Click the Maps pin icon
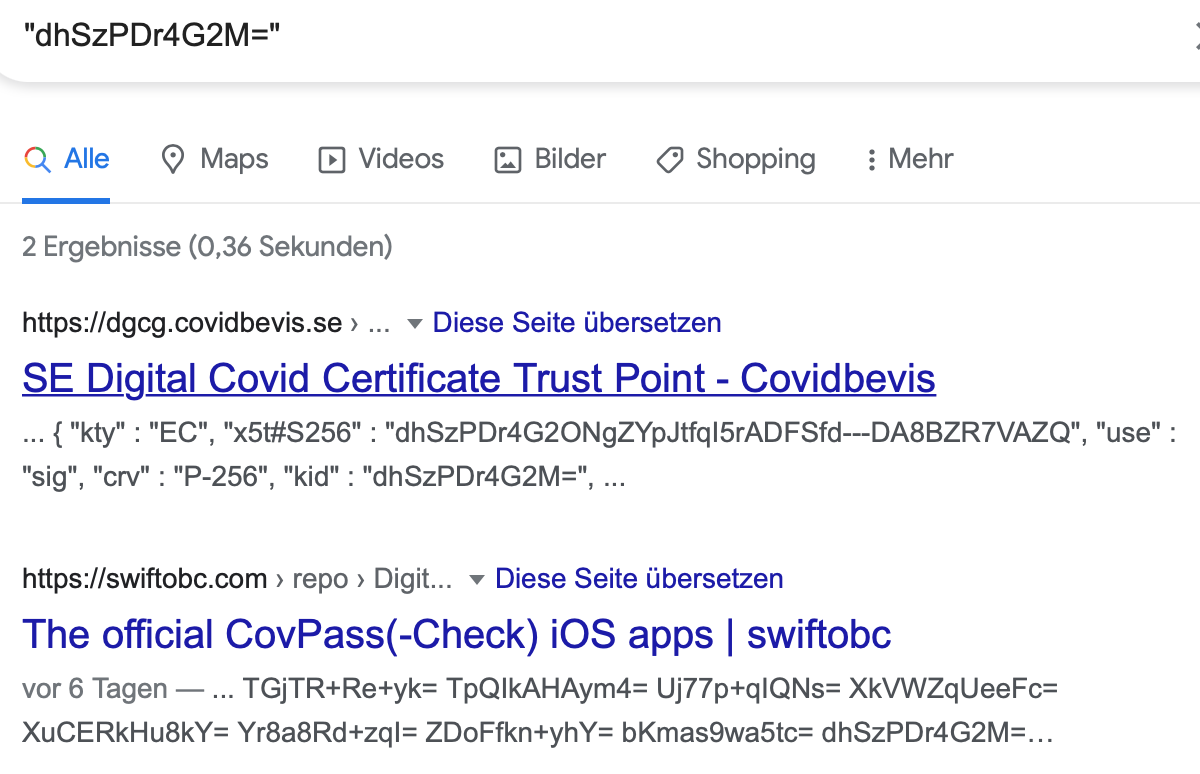1200x774 pixels. 174,160
